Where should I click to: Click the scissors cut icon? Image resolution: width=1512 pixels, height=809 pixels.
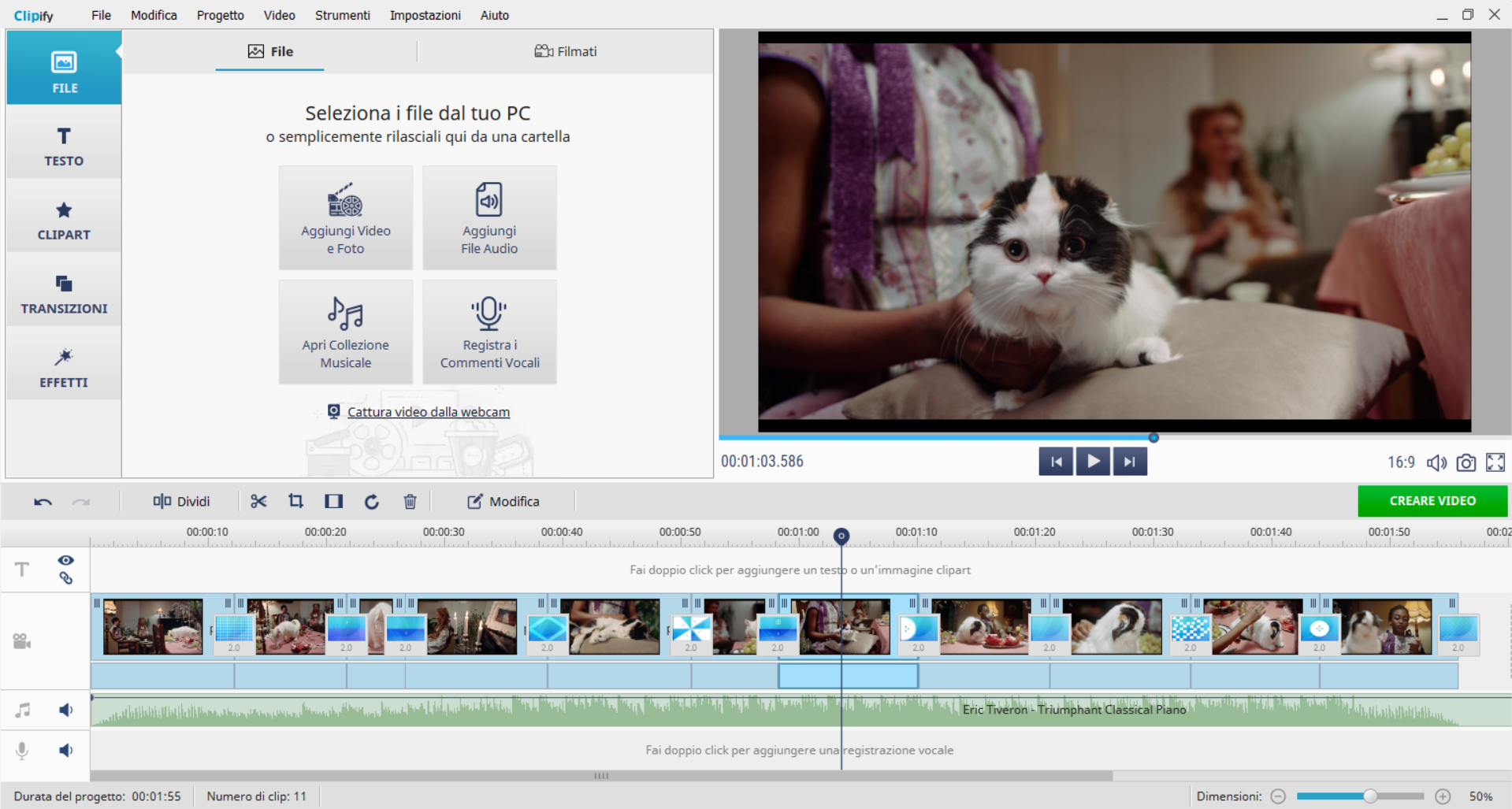pyautogui.click(x=258, y=501)
